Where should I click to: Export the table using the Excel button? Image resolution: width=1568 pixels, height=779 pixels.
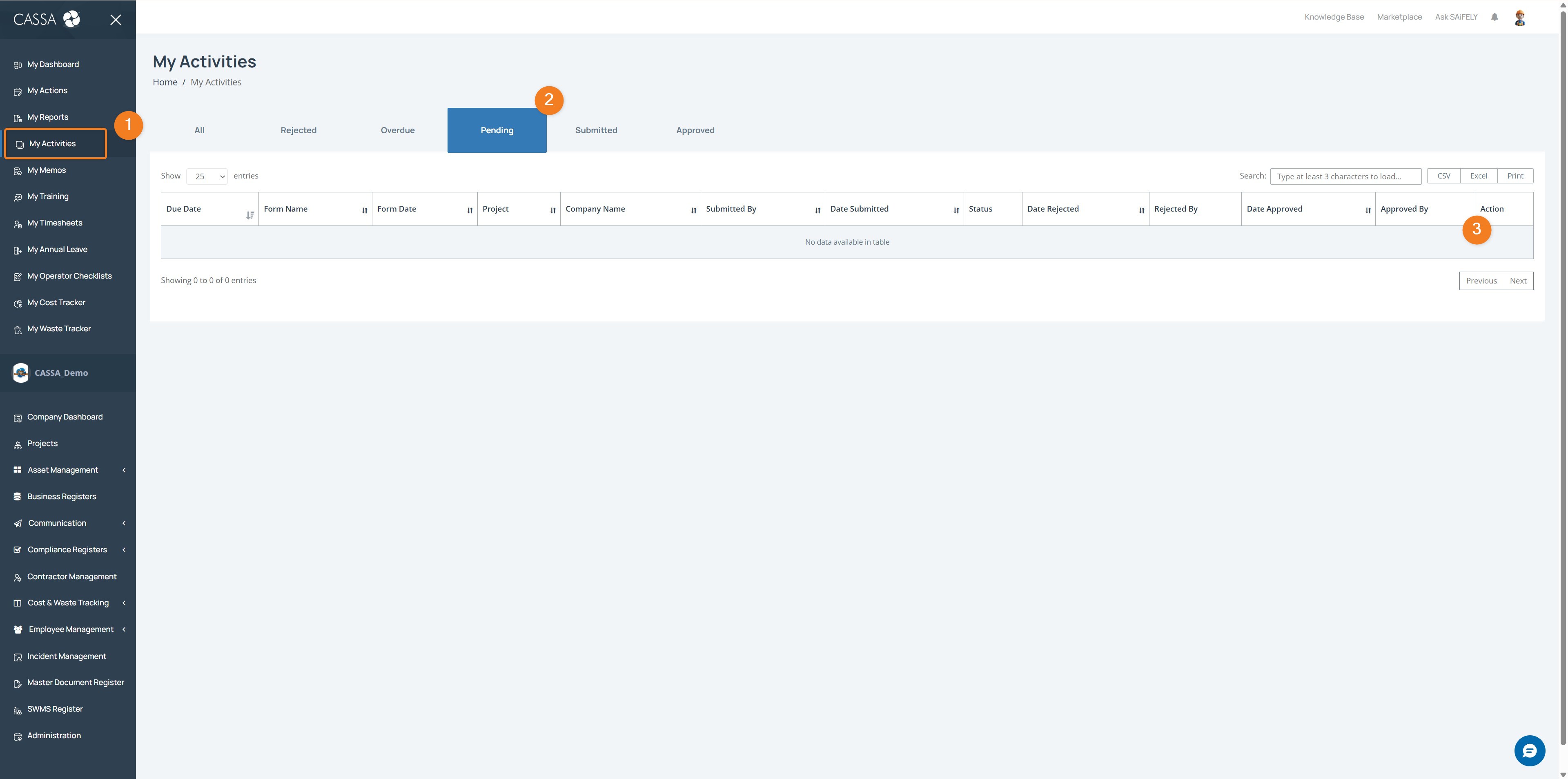[x=1479, y=176]
